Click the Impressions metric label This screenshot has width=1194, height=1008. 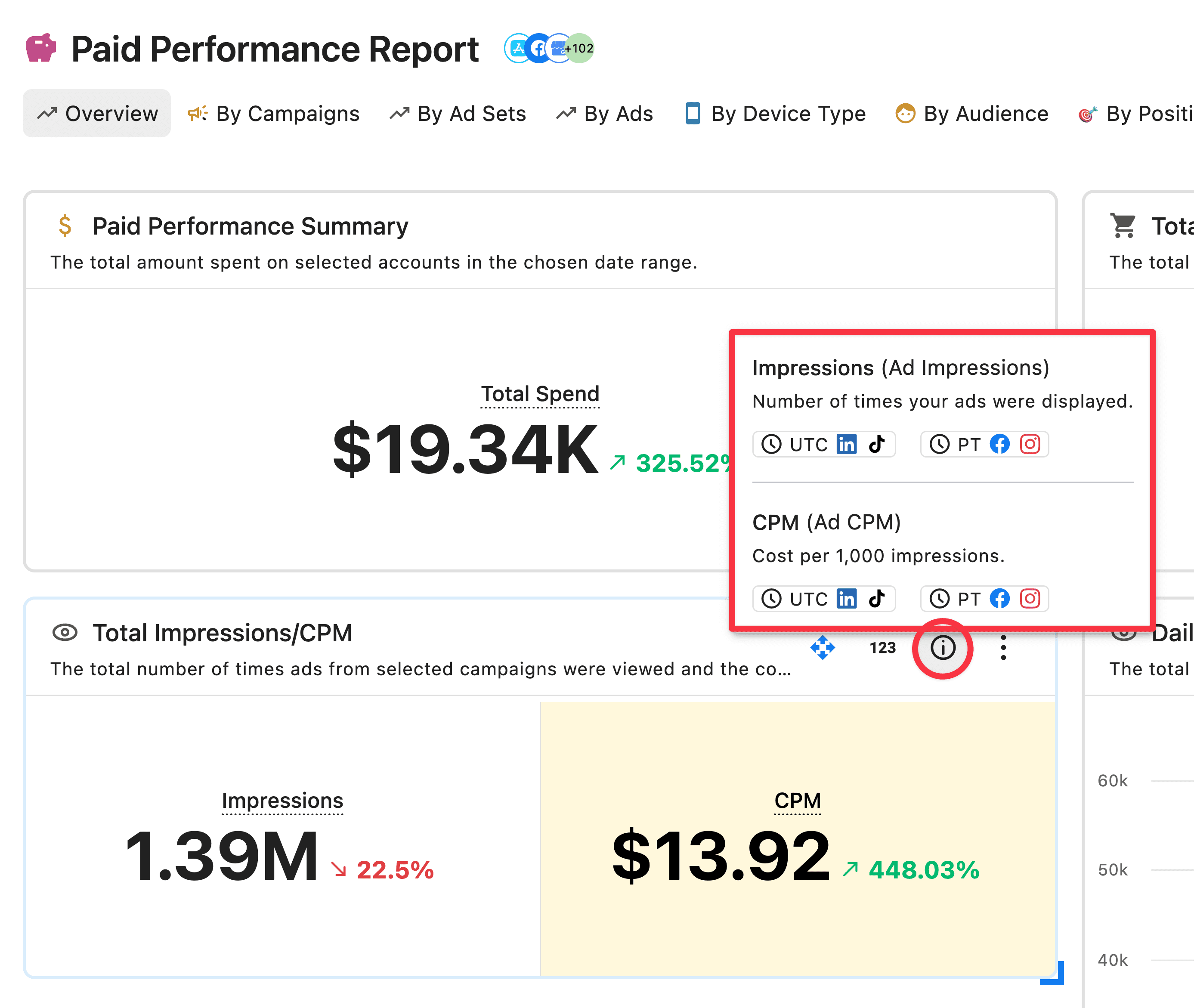[282, 801]
